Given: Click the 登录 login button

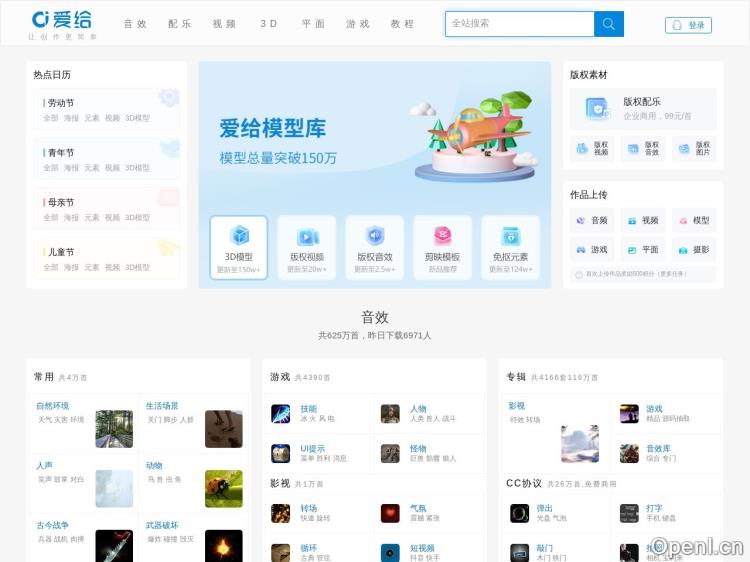Looking at the screenshot, I should (688, 25).
